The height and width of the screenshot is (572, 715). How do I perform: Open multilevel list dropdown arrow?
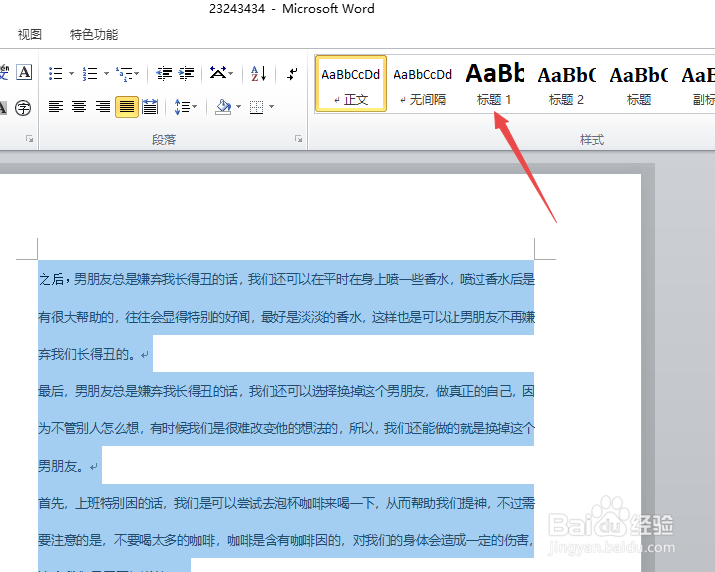(x=137, y=73)
